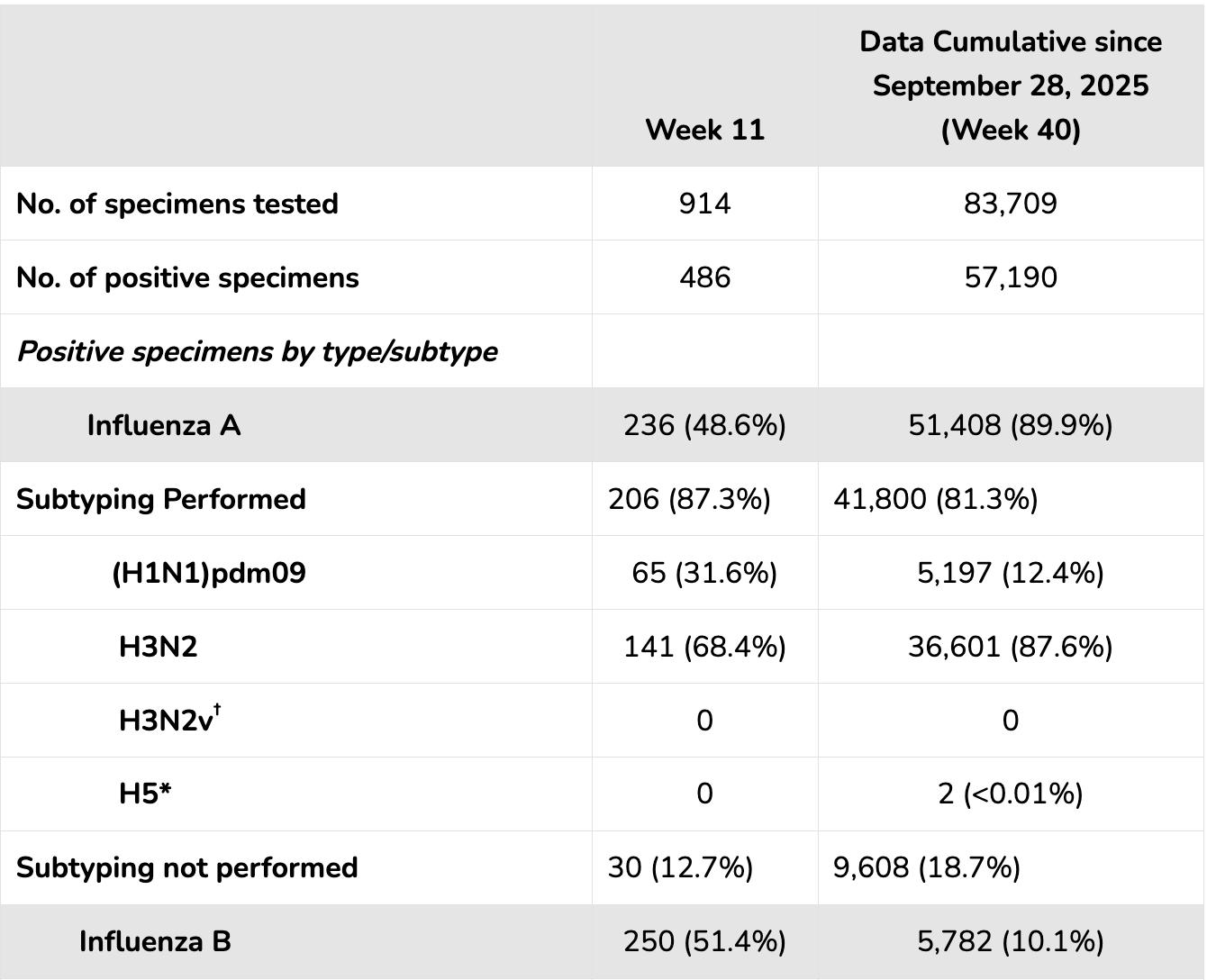Click the 83,709 cumulative specimens value

(x=1010, y=204)
